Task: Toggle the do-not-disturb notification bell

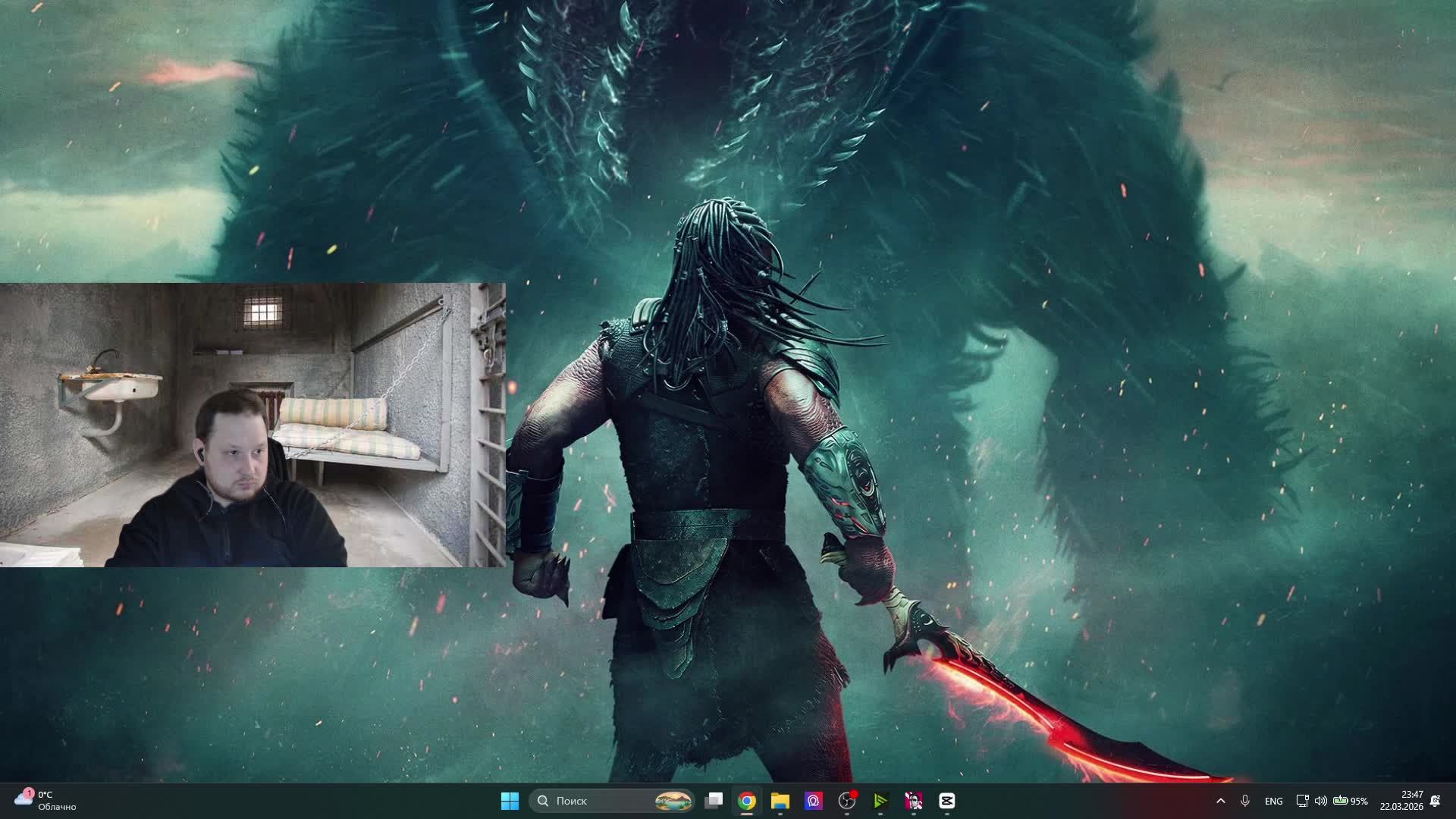Action: [x=1435, y=801]
